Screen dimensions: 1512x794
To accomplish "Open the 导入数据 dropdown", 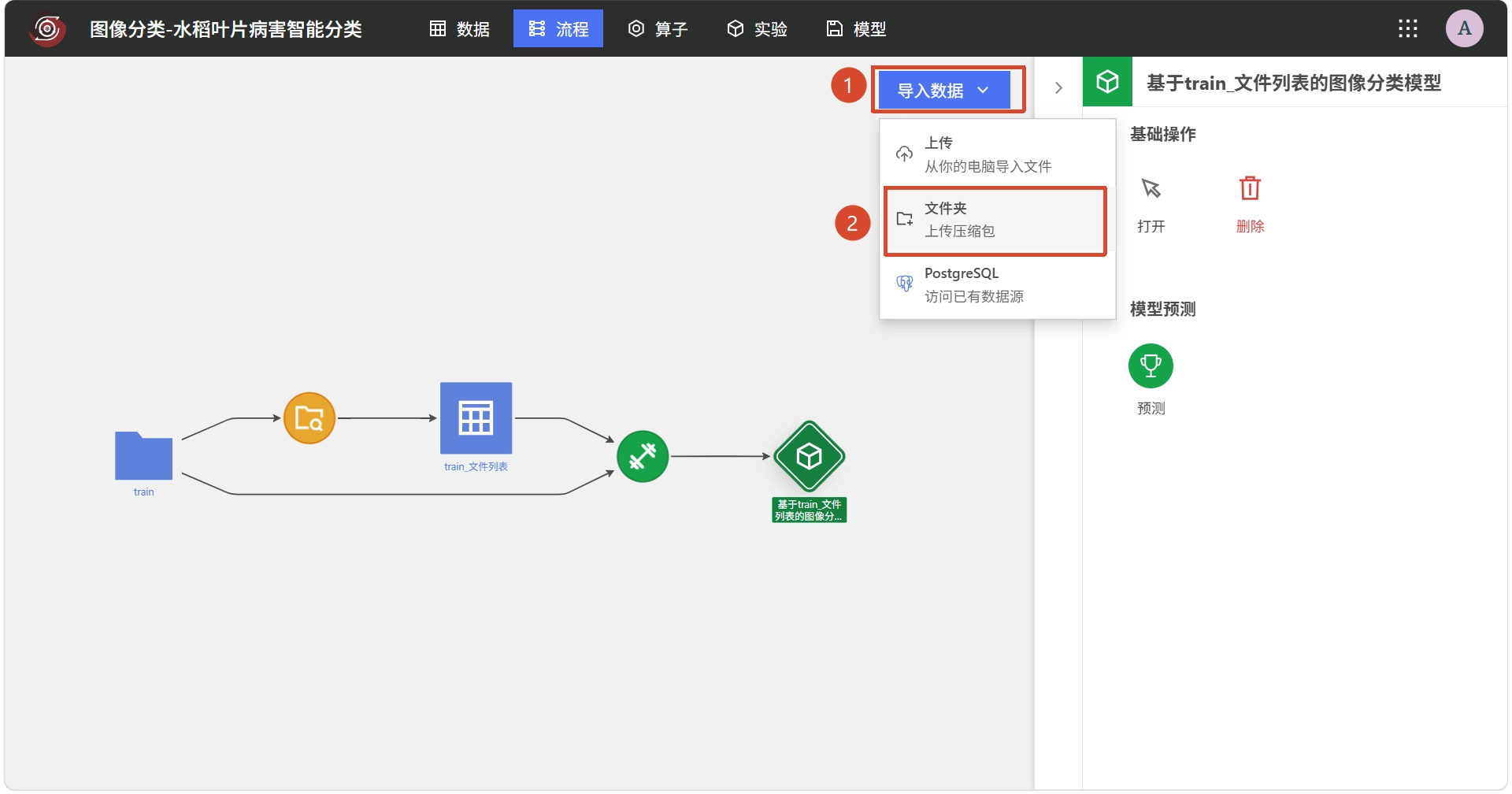I will [x=943, y=90].
